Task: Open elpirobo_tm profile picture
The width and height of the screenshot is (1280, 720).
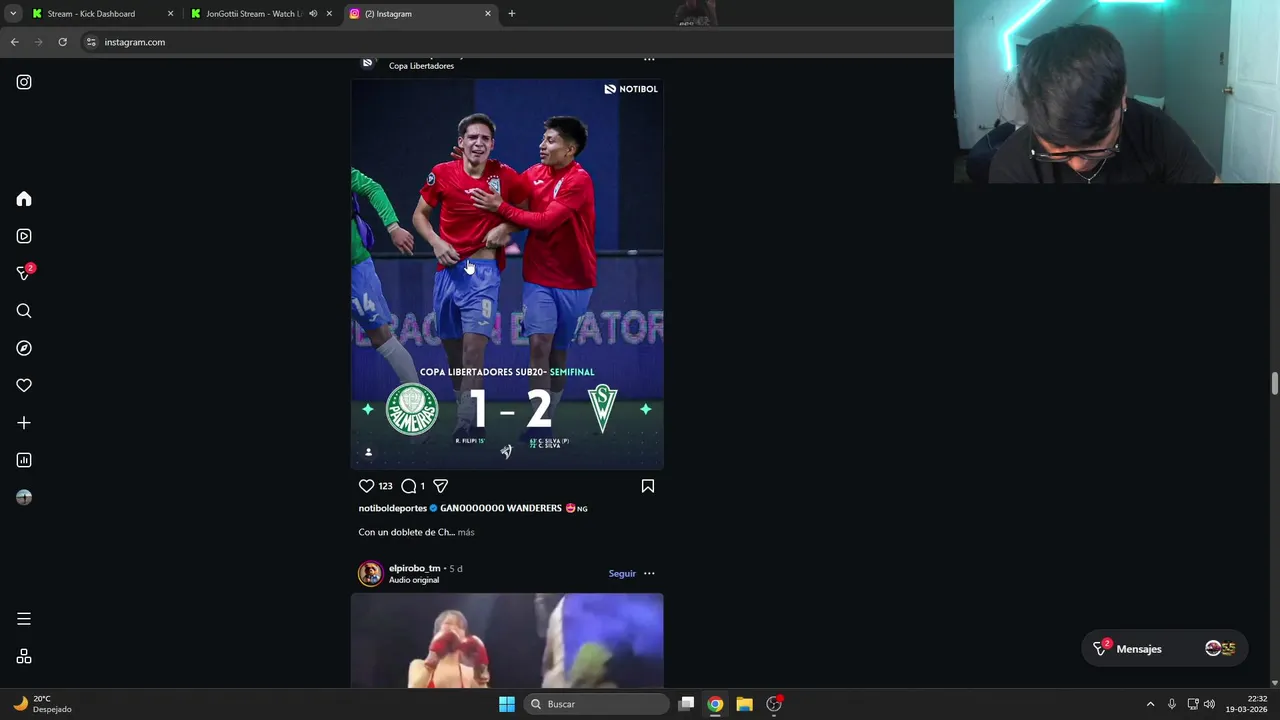Action: point(370,573)
